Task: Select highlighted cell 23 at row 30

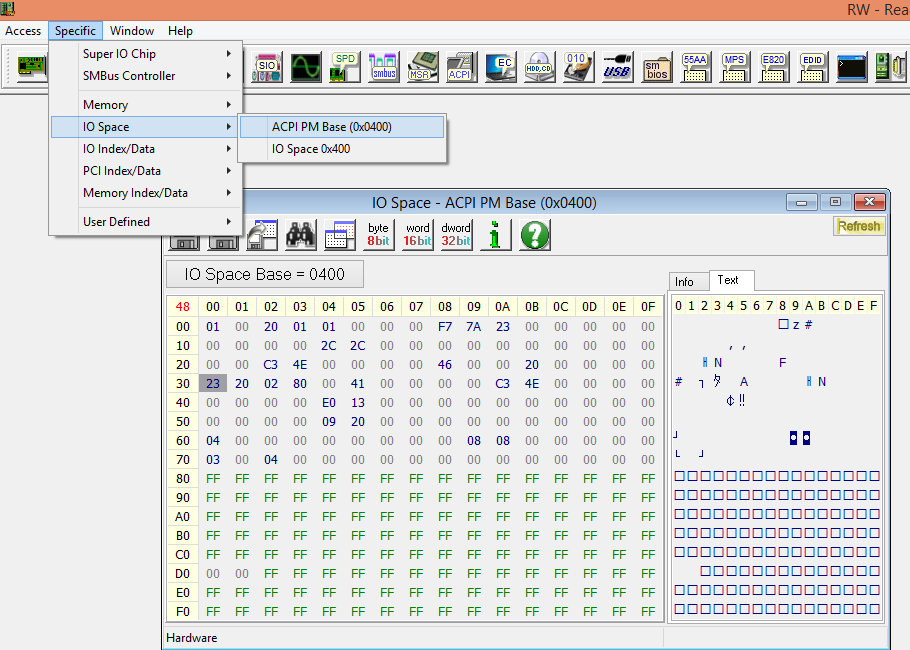Action: pyautogui.click(x=213, y=384)
